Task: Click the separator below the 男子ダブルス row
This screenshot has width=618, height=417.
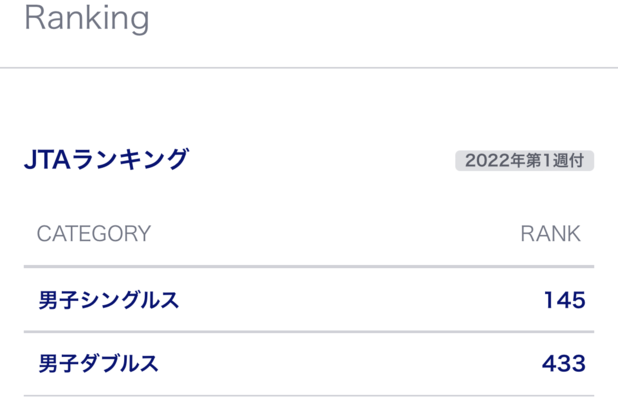Action: pos(309,396)
